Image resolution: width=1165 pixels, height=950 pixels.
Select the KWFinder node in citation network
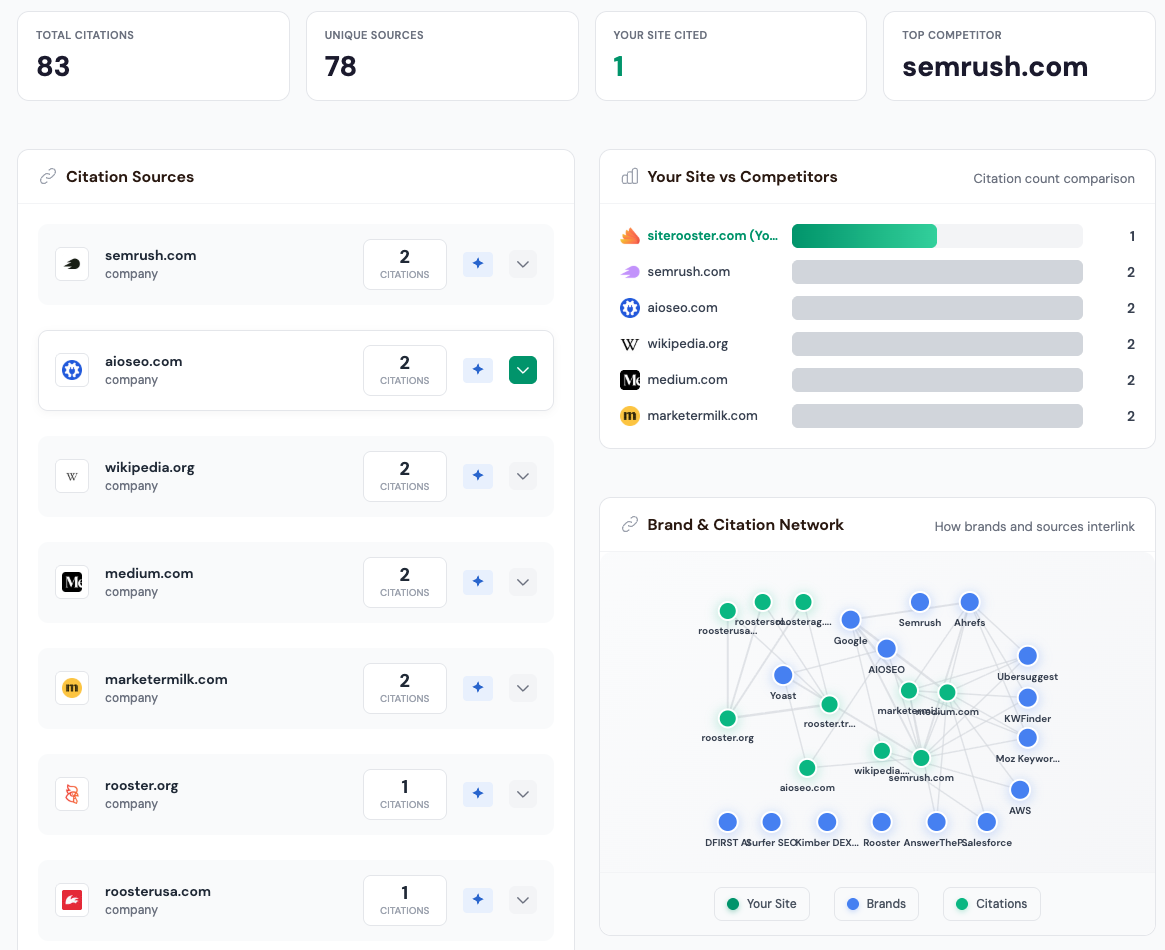(1028, 698)
